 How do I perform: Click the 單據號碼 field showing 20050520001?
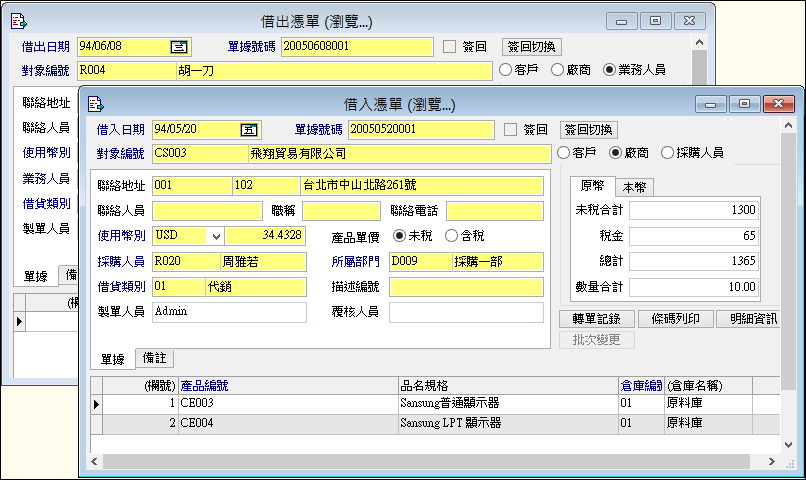coord(422,129)
